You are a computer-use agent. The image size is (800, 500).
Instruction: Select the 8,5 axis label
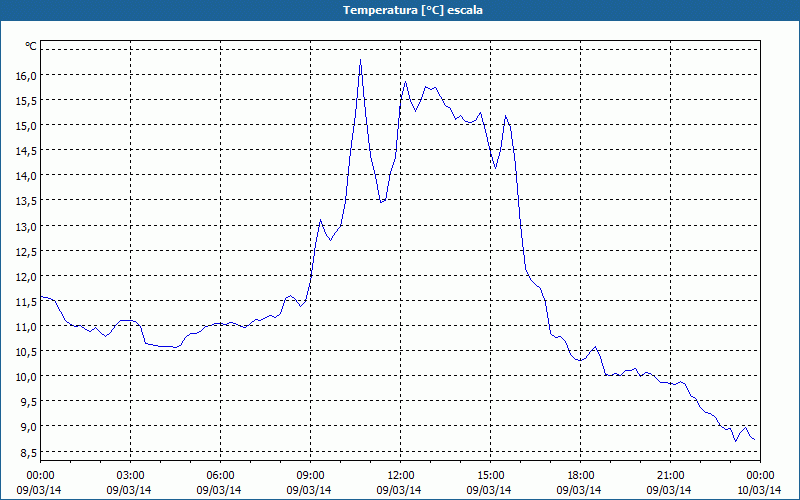coord(29,453)
